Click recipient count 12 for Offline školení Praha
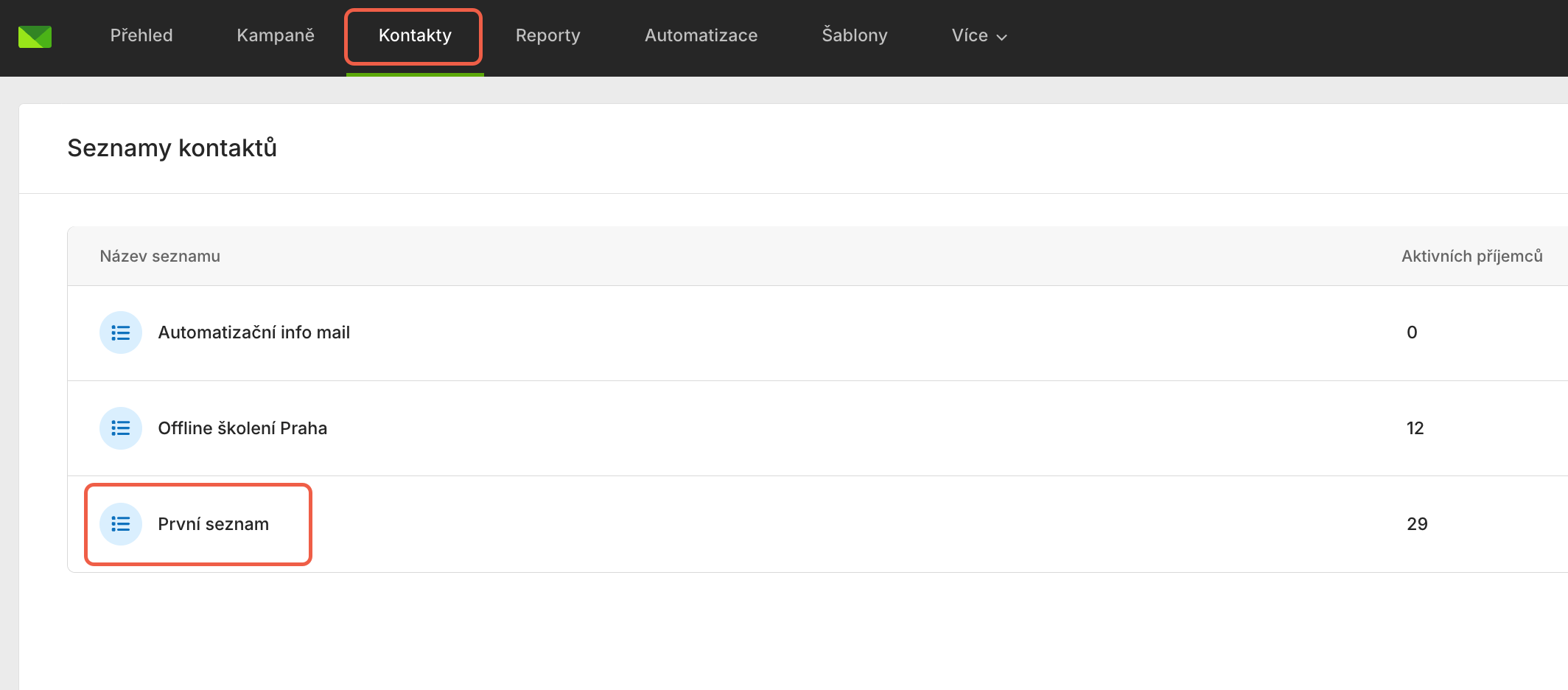Image resolution: width=1568 pixels, height=690 pixels. [x=1415, y=428]
